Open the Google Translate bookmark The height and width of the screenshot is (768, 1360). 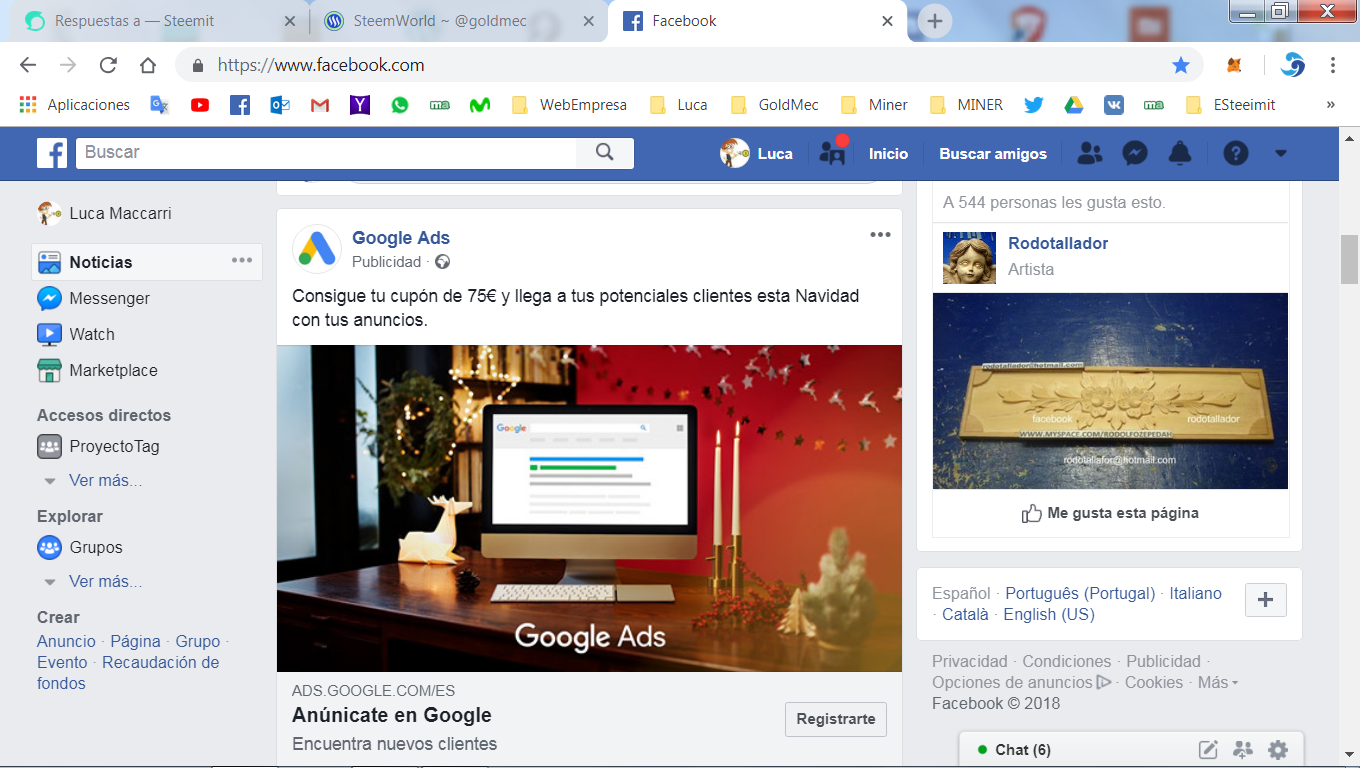159,105
